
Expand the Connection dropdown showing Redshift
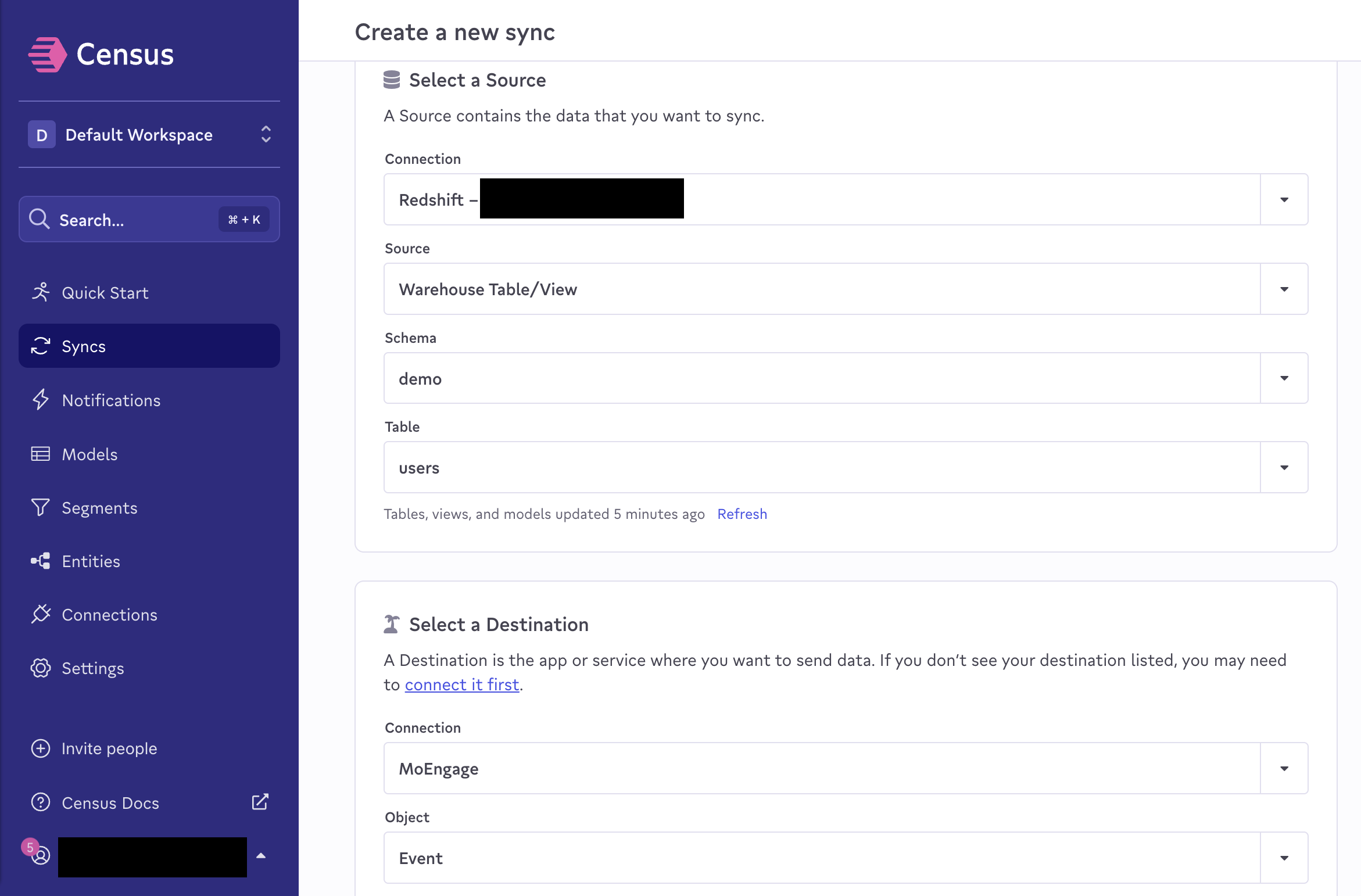[x=1284, y=199]
